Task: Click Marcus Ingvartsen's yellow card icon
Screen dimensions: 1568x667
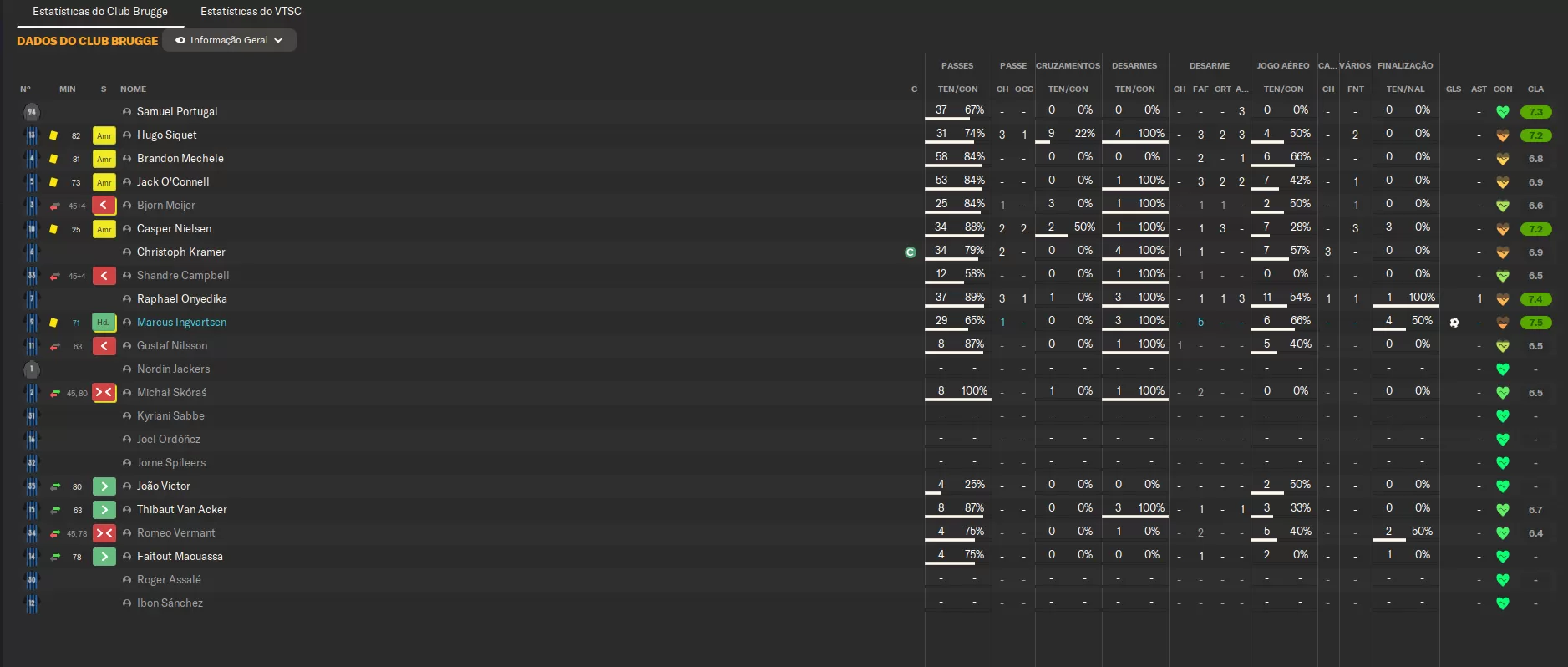Action: coord(53,323)
